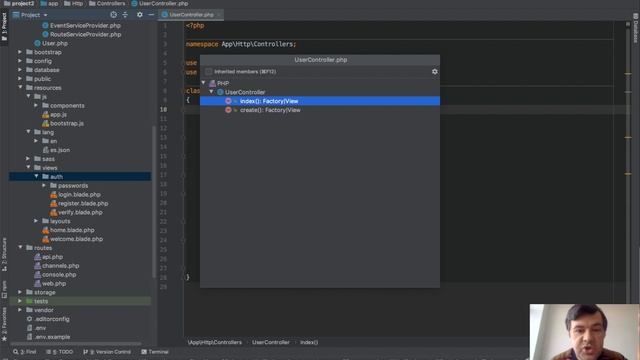The image size is (640, 360).
Task: Expand the passwords folder
Action: [44, 185]
